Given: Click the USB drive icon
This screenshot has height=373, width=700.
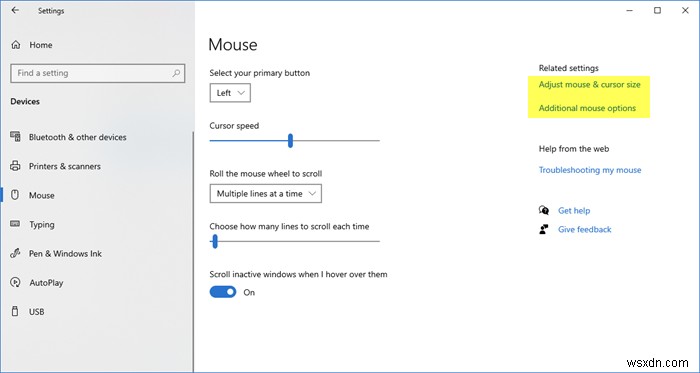Looking at the screenshot, I should pos(15,311).
